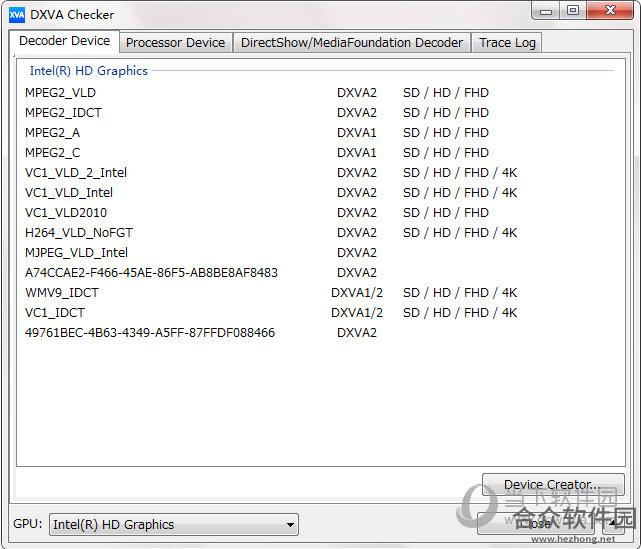Click the Device Creator button
Screen dimensions: 641x549
point(553,485)
